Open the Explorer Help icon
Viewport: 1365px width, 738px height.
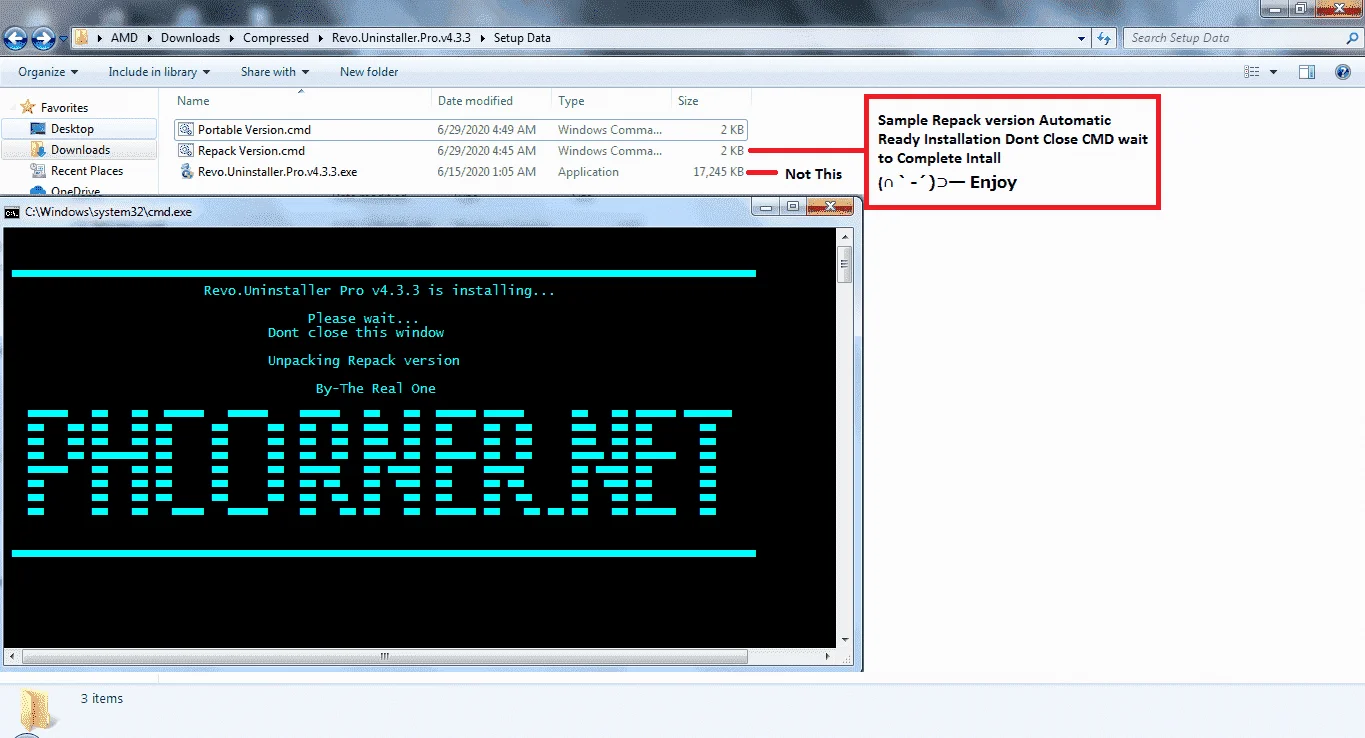click(1343, 72)
